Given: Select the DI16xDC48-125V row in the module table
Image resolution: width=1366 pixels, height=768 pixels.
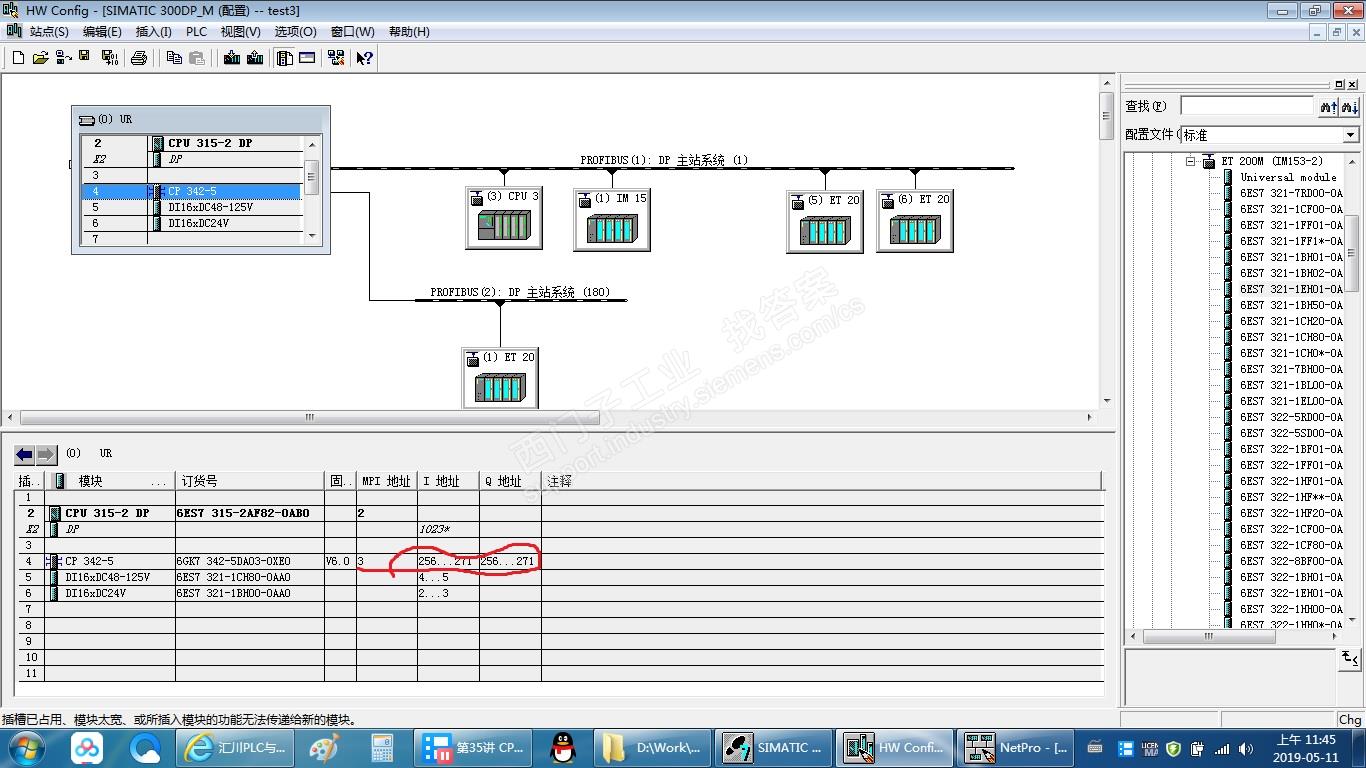Looking at the screenshot, I should point(560,577).
